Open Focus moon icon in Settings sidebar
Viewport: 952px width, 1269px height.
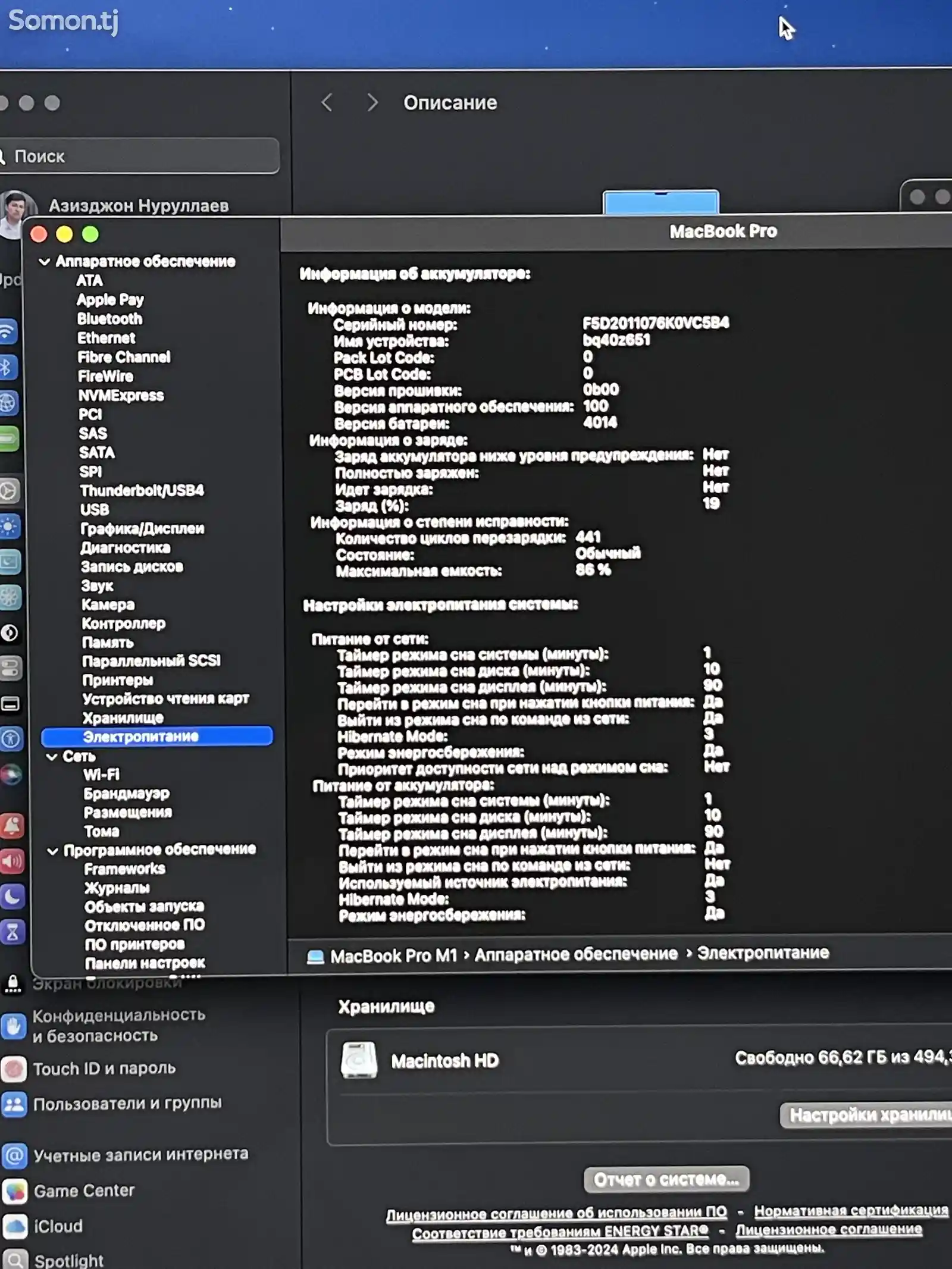tap(12, 897)
